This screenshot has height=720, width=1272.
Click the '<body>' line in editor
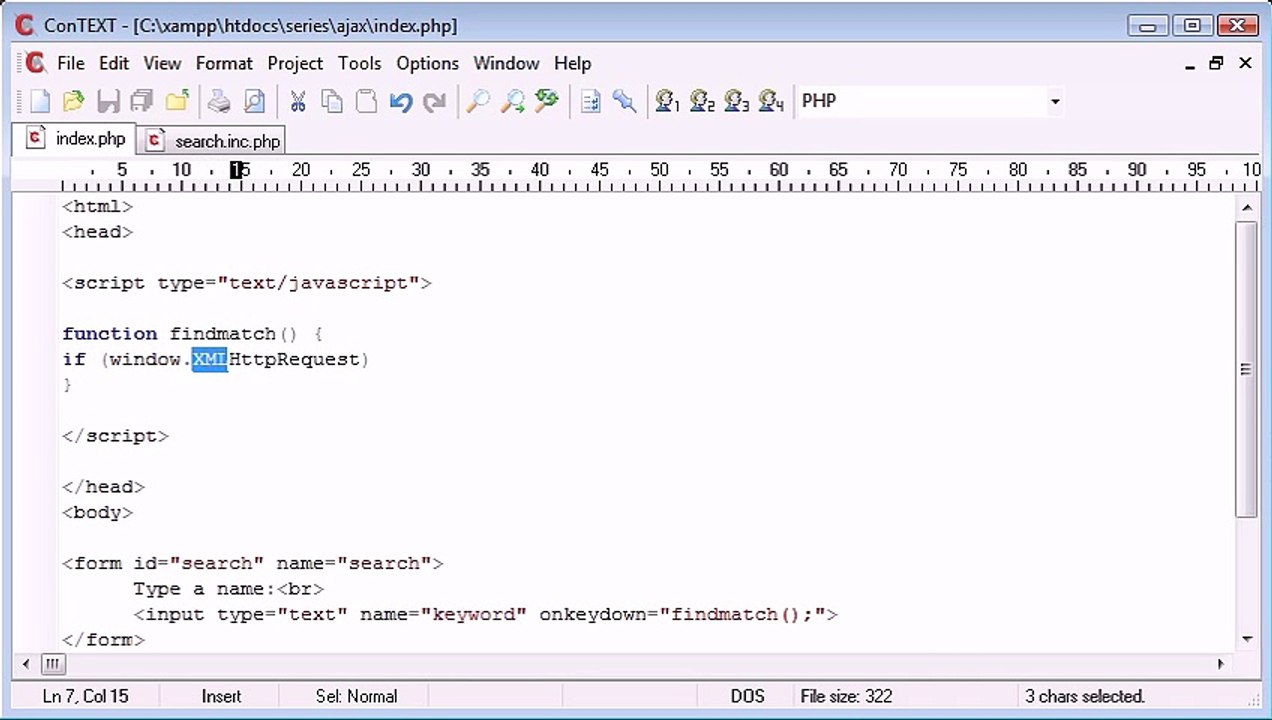(x=97, y=512)
